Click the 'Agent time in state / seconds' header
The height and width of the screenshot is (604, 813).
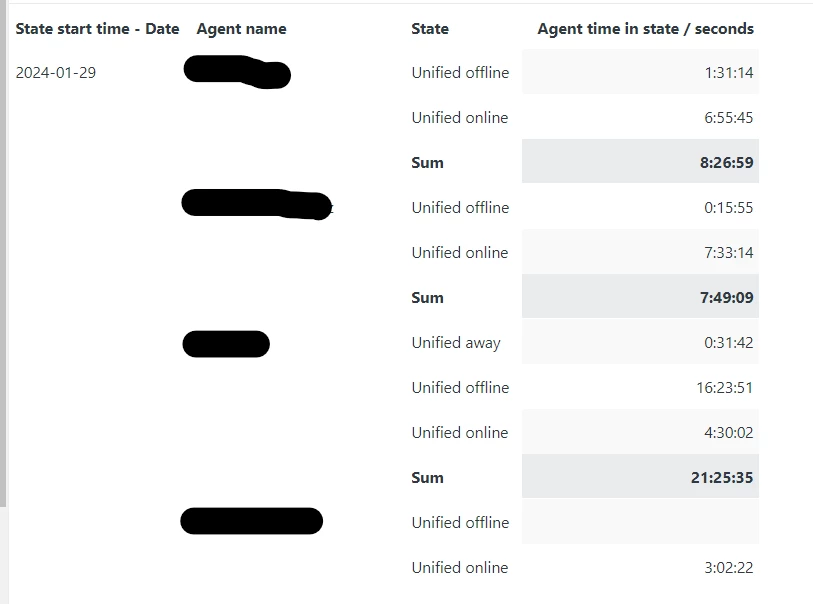[645, 29]
